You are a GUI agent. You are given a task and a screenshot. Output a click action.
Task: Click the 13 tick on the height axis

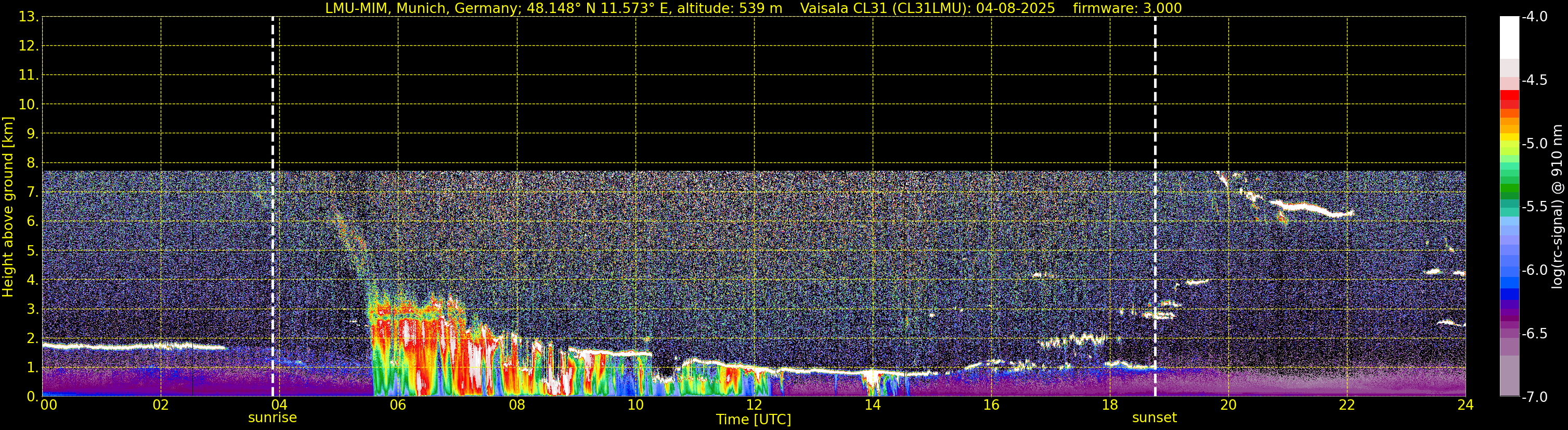pos(28,17)
